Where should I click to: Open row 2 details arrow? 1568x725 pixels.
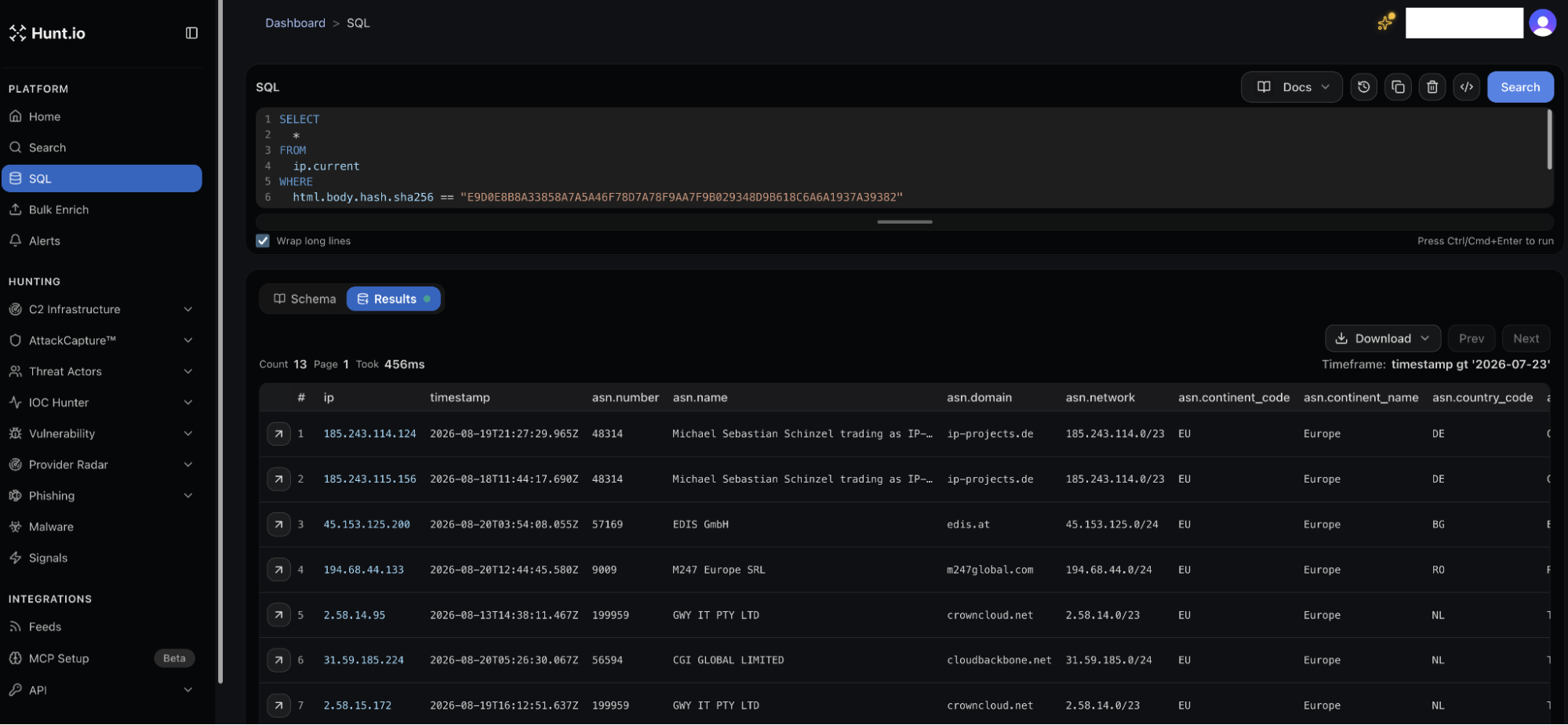click(278, 479)
